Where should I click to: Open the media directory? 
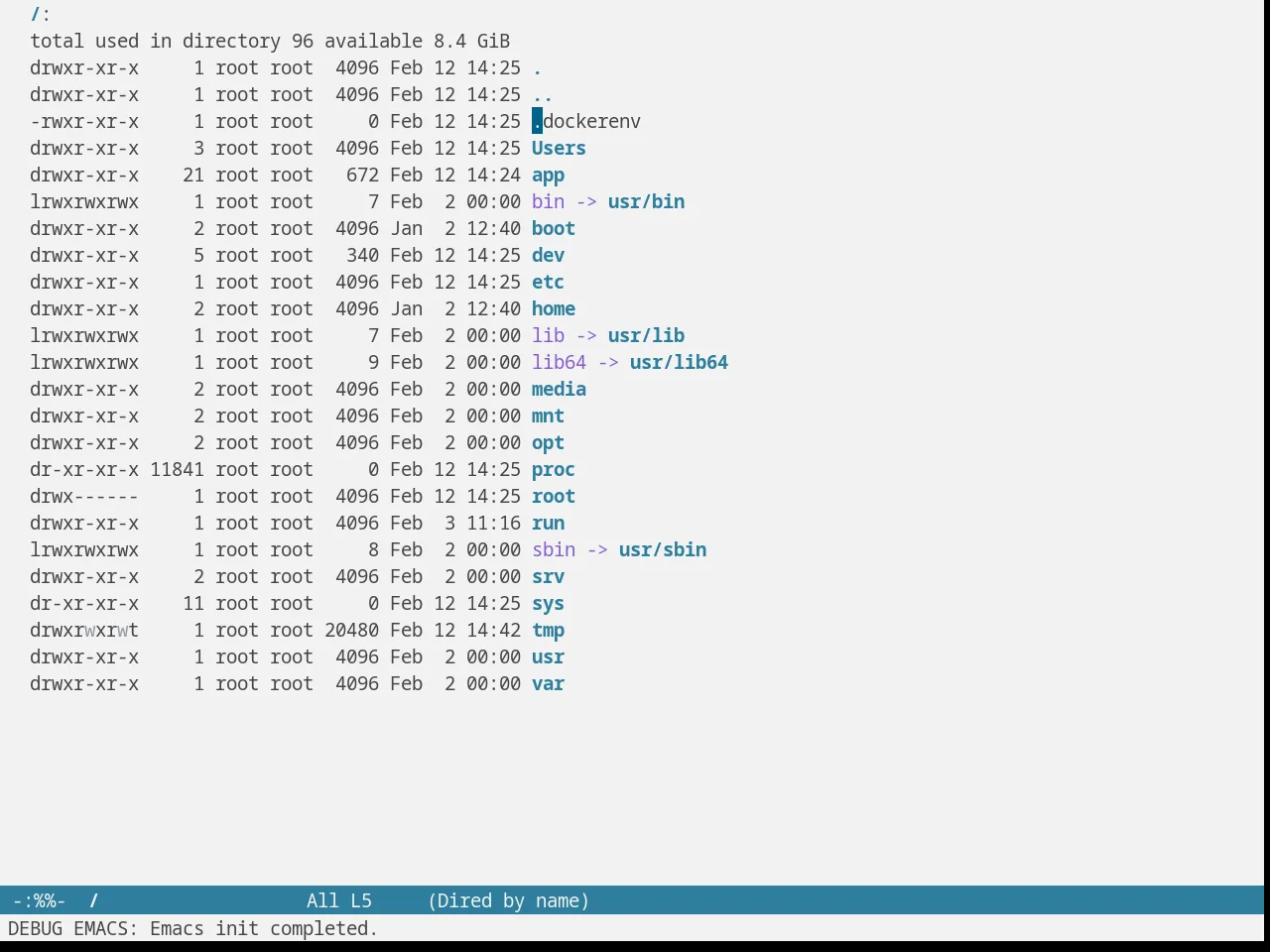tap(559, 389)
